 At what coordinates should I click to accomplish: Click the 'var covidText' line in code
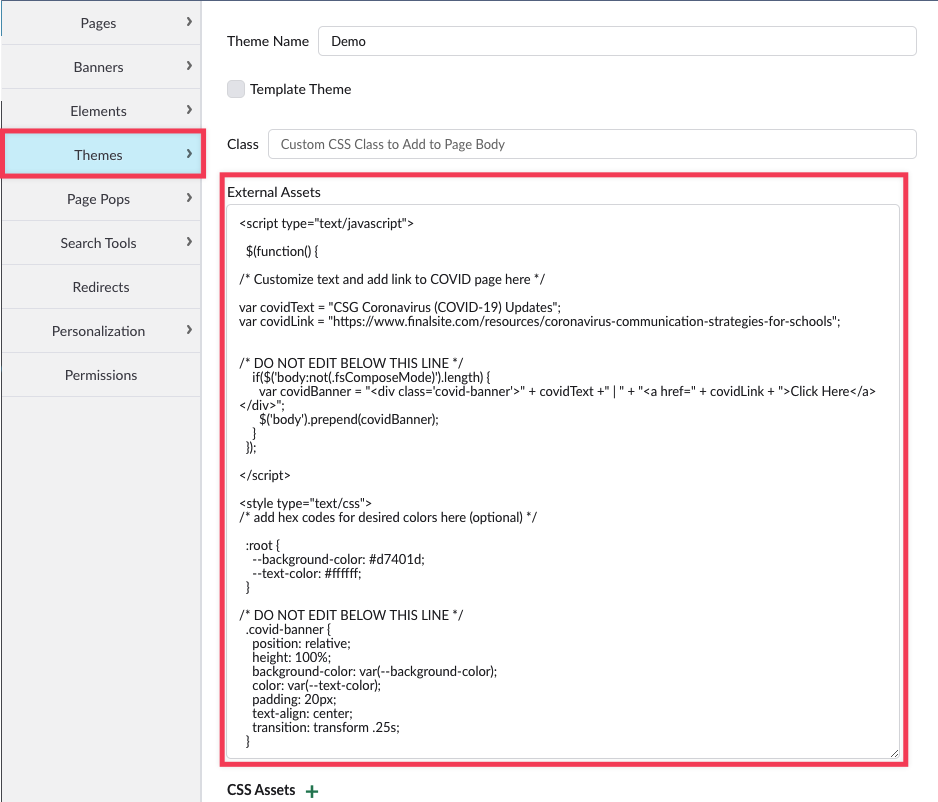pos(400,307)
